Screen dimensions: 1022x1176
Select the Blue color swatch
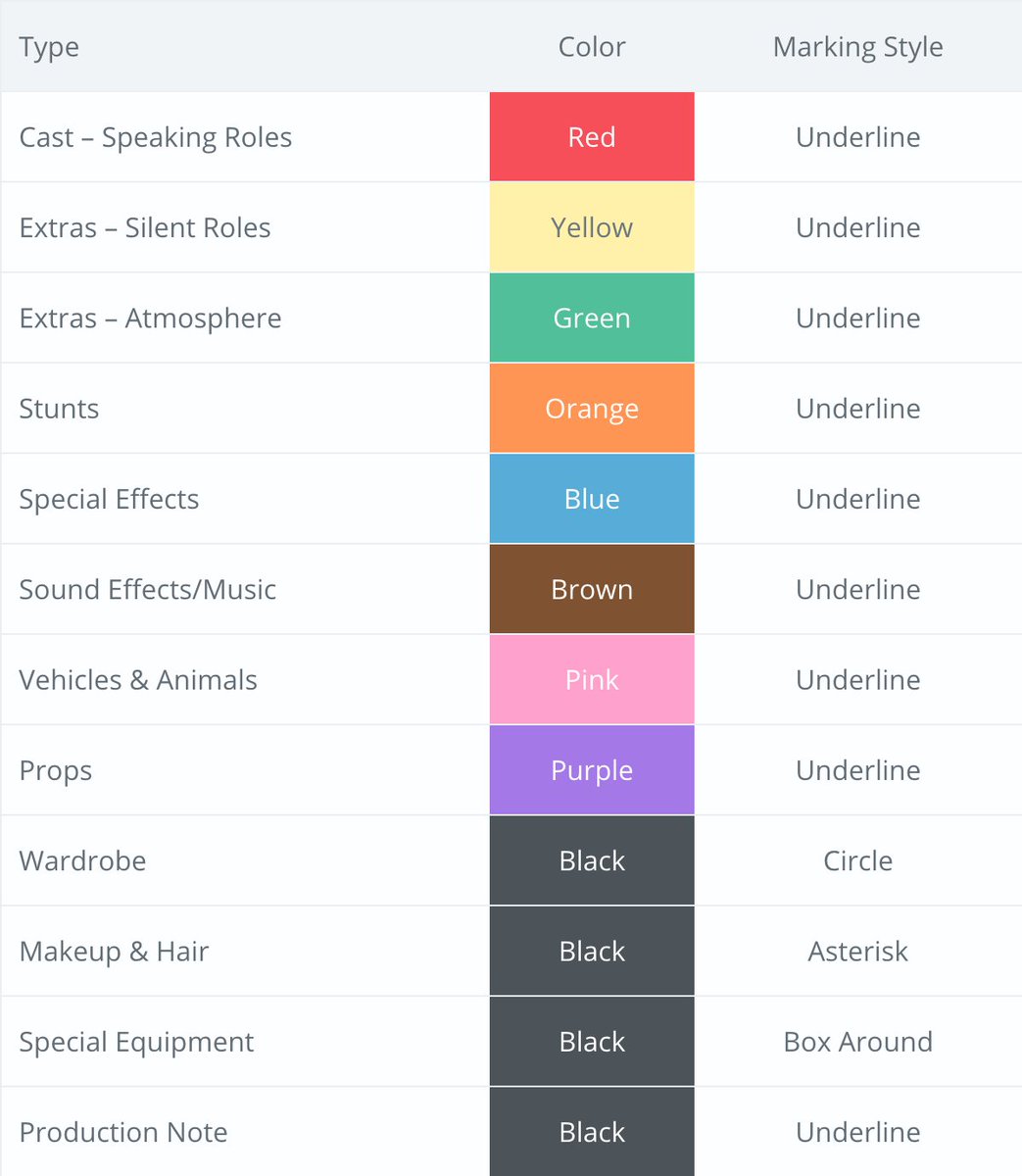[592, 499]
